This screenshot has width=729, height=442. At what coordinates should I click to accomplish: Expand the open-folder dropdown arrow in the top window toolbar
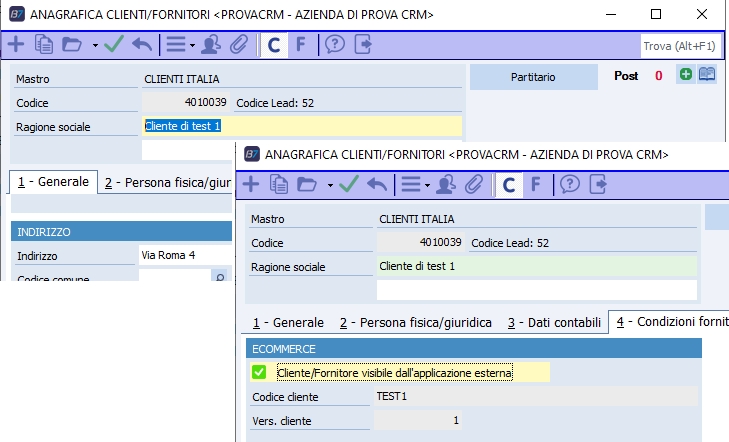click(95, 45)
